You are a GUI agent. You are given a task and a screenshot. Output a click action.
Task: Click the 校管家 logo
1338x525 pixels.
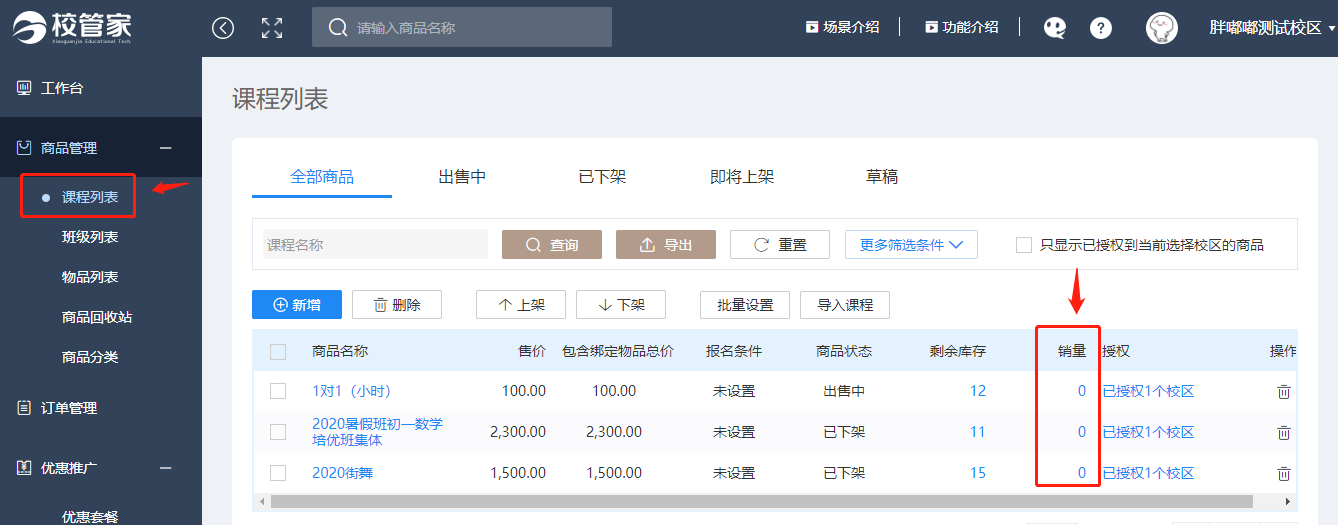(x=72, y=27)
